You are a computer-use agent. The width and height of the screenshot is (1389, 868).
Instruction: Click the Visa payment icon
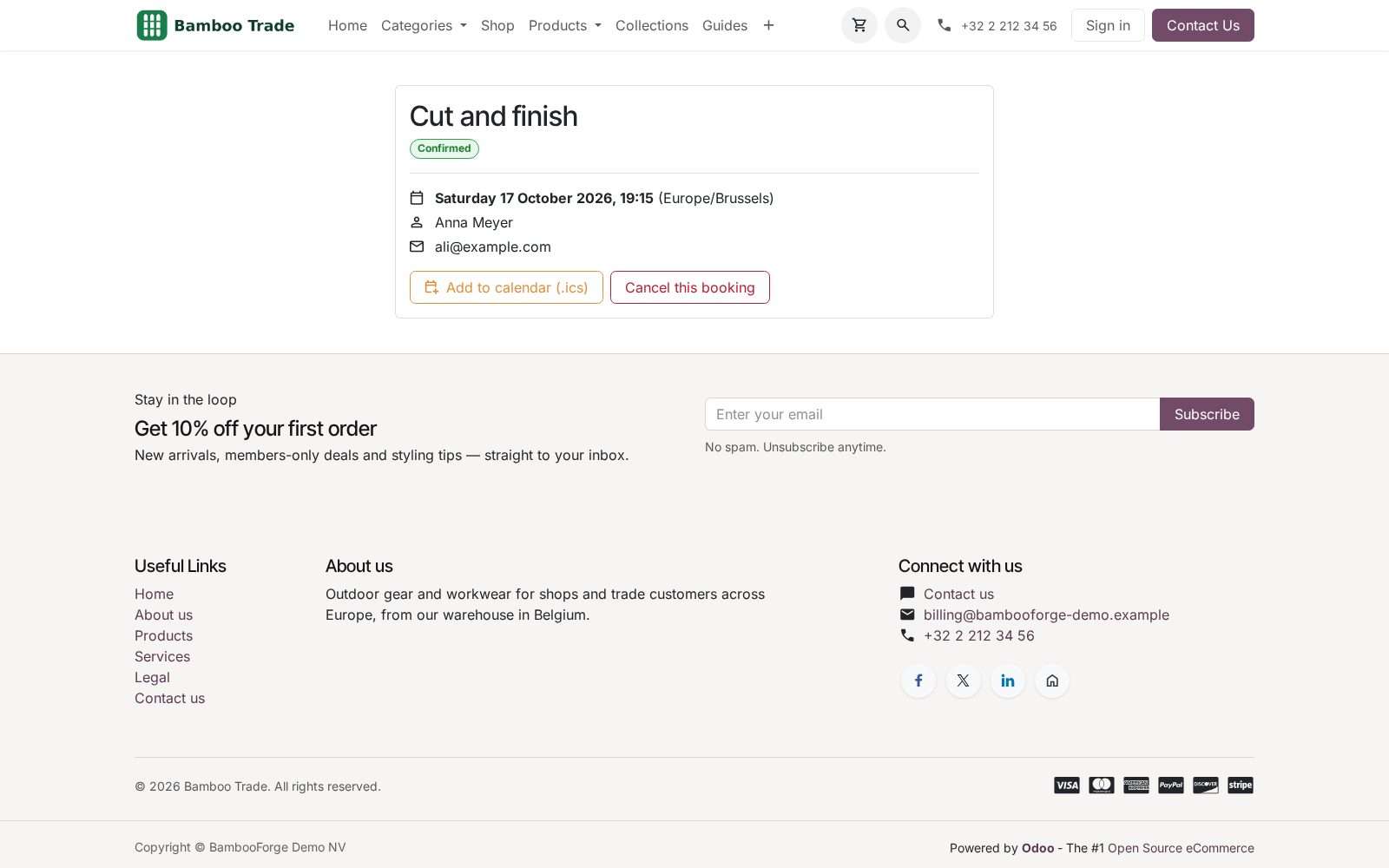pyautogui.click(x=1067, y=786)
